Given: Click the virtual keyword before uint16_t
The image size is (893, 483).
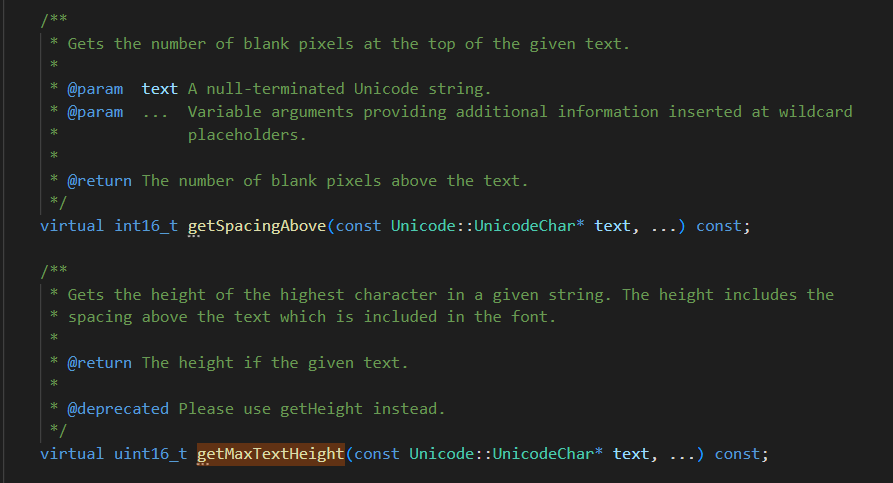Looking at the screenshot, I should point(72,454).
